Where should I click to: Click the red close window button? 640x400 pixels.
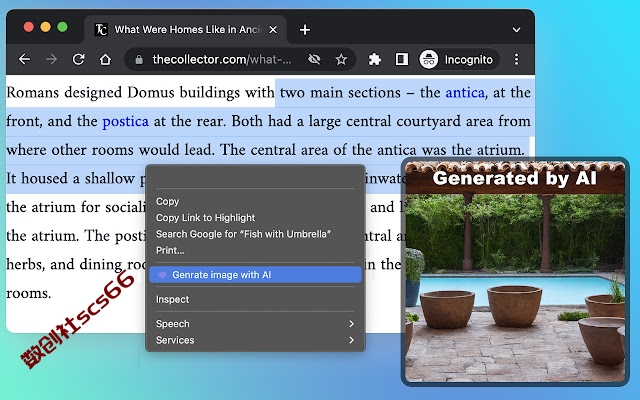[29, 27]
